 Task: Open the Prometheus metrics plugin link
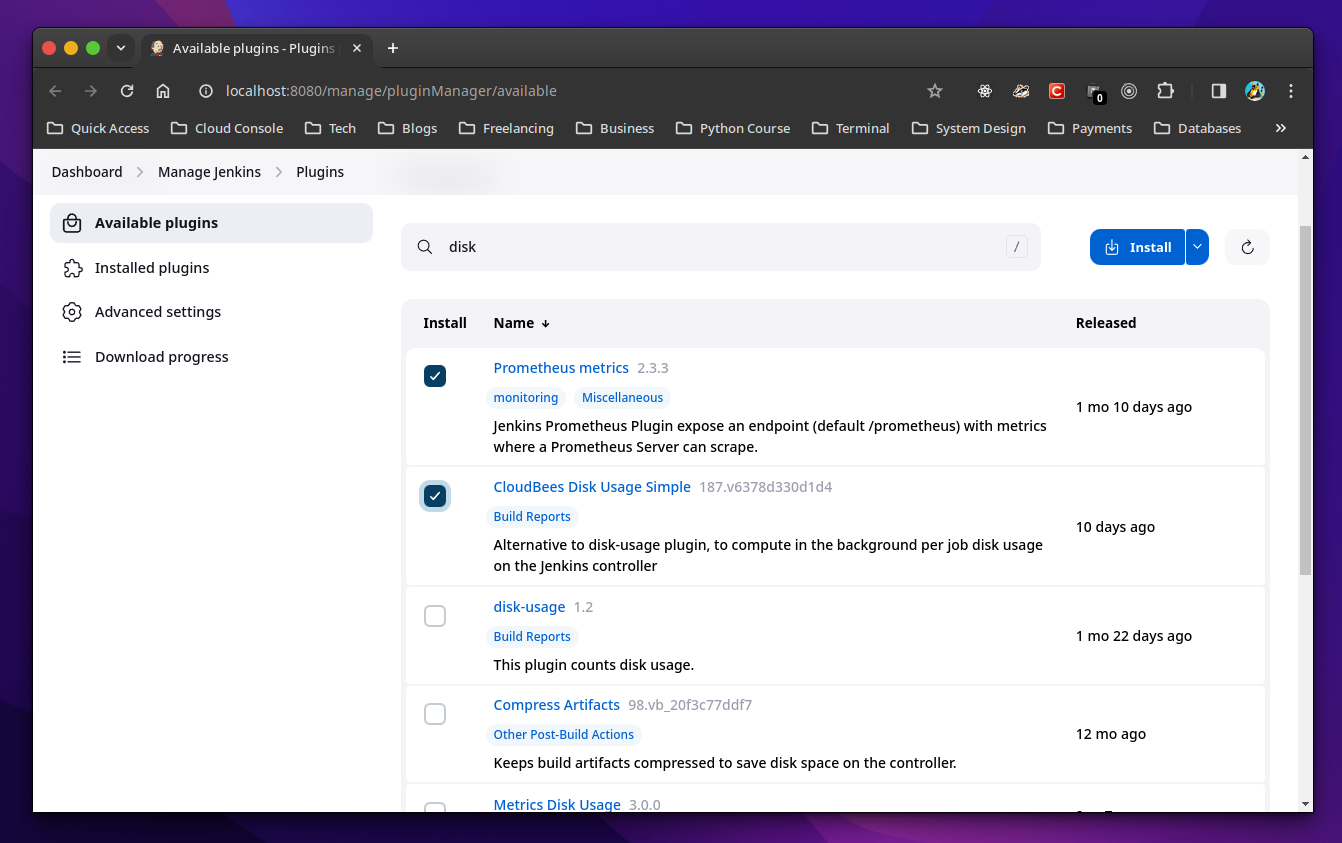(x=561, y=368)
